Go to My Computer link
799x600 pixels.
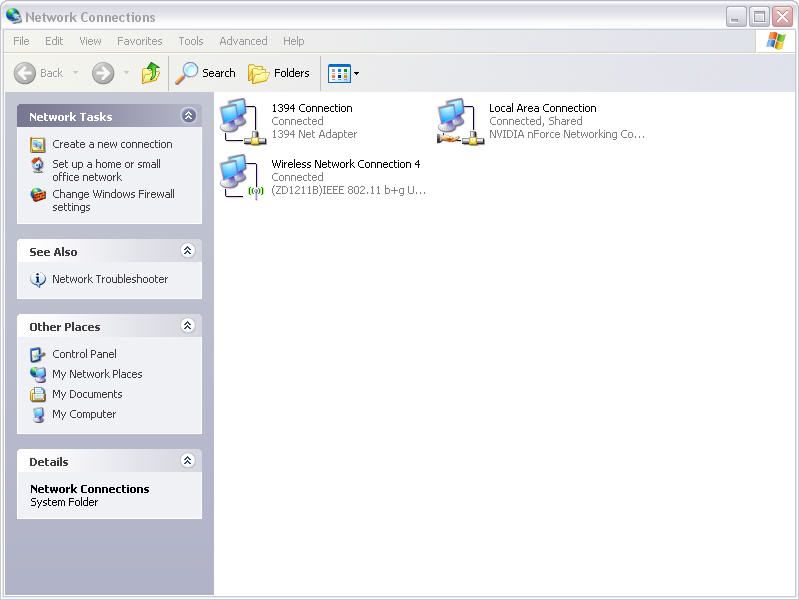84,414
